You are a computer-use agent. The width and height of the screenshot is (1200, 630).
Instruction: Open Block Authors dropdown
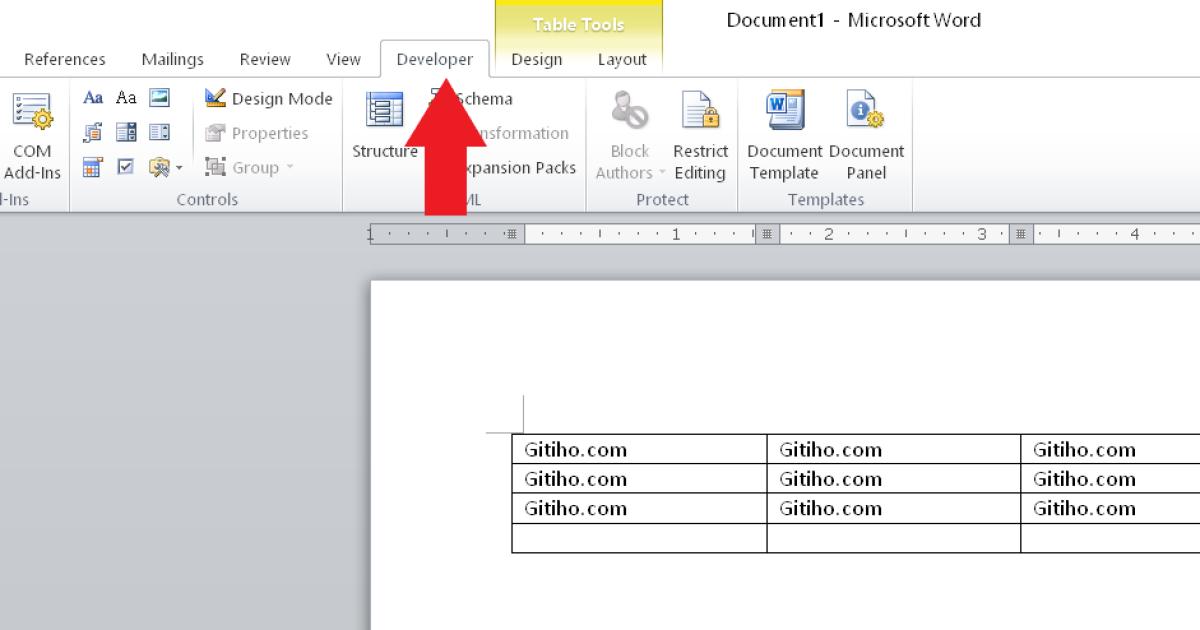tap(630, 137)
